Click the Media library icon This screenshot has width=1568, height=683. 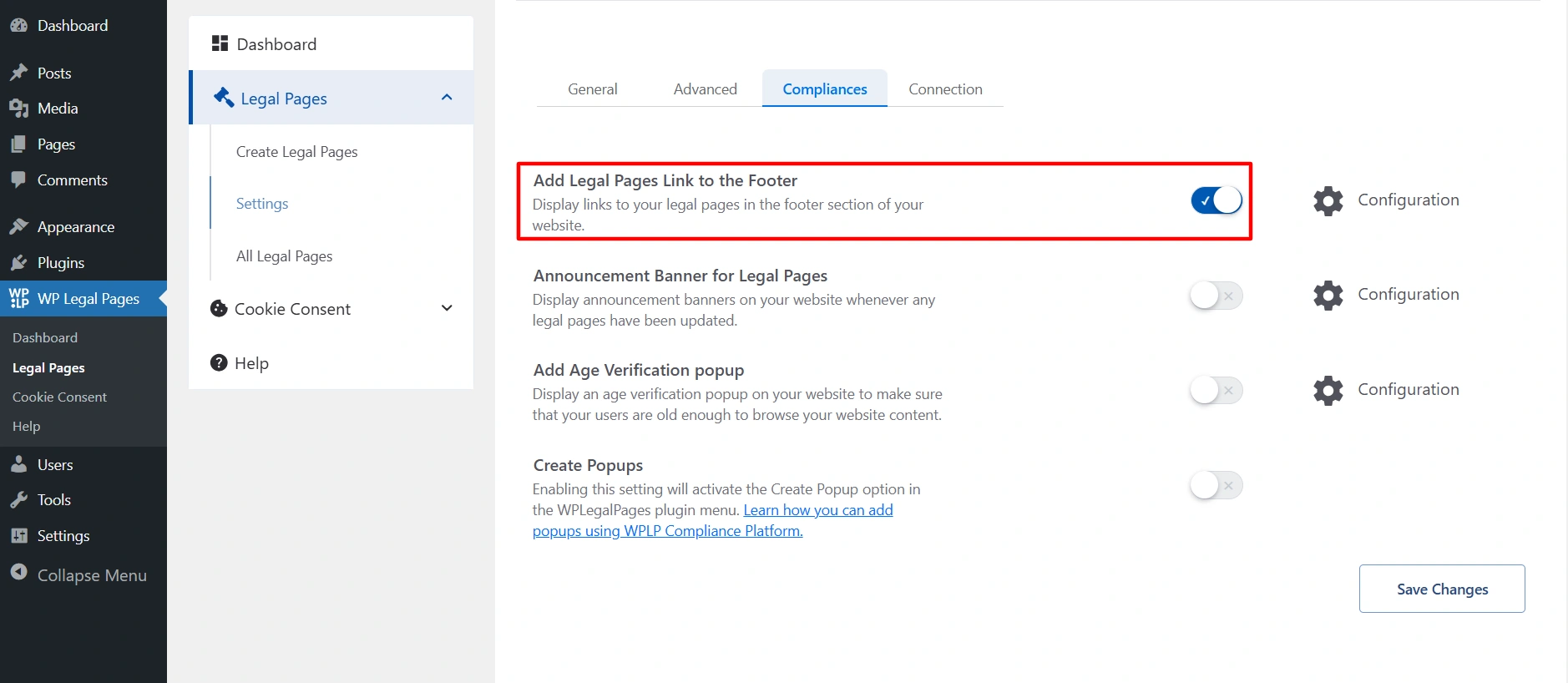pyautogui.click(x=18, y=109)
